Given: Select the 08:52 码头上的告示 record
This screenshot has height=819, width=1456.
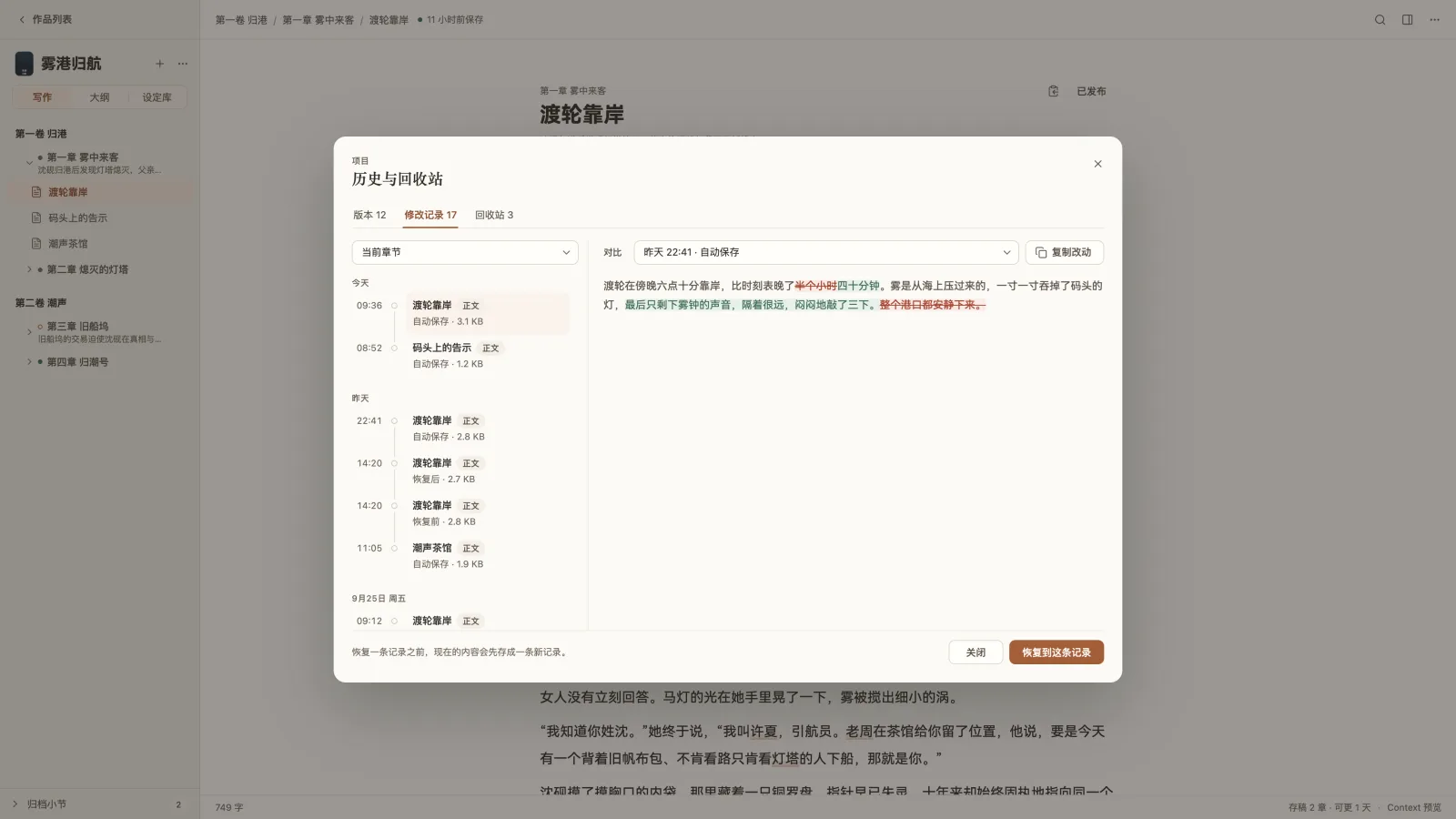Looking at the screenshot, I should coord(487,356).
